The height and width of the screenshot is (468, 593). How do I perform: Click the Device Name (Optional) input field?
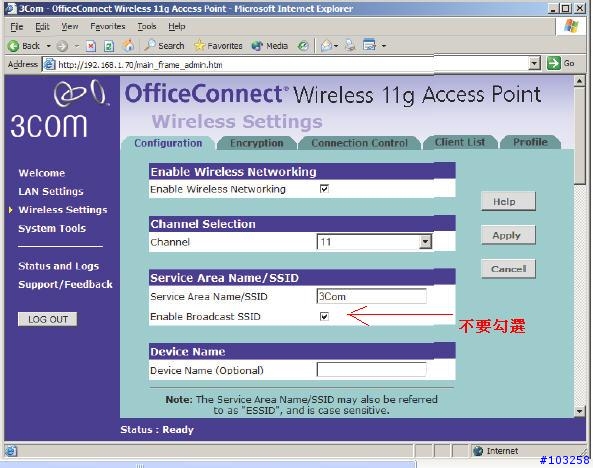click(x=371, y=370)
